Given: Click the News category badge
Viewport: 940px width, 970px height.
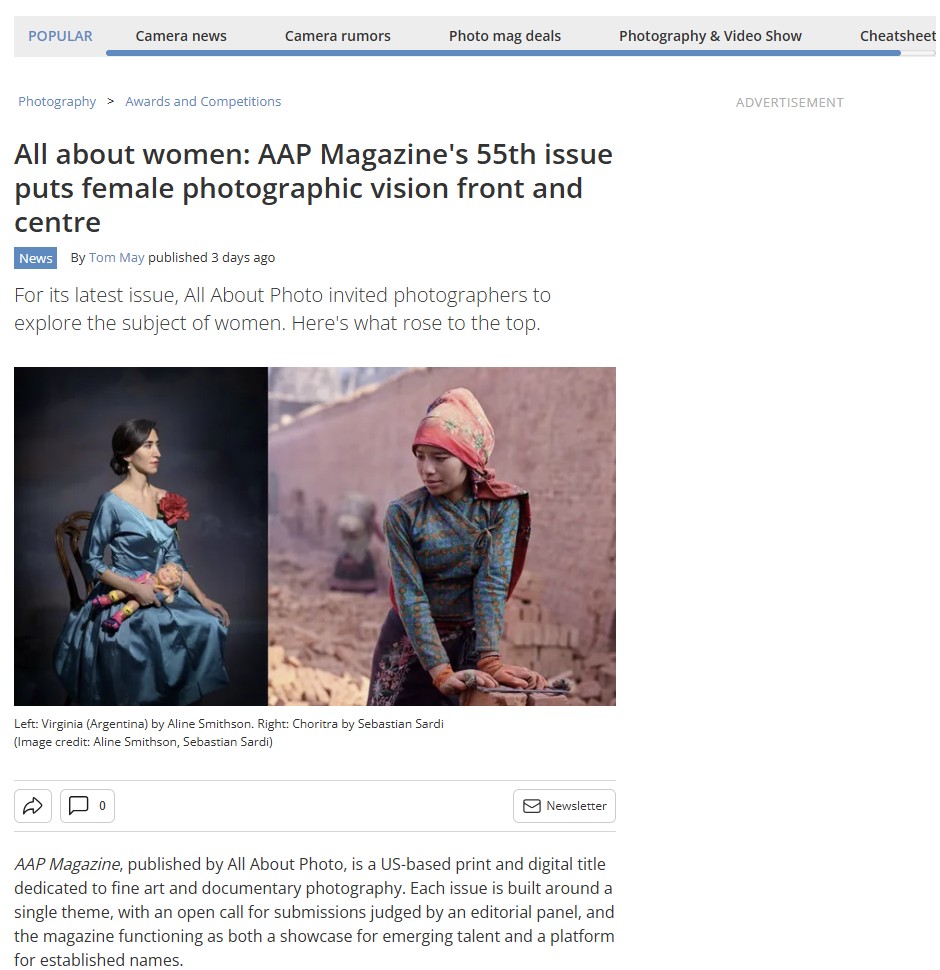Looking at the screenshot, I should 35,258.
